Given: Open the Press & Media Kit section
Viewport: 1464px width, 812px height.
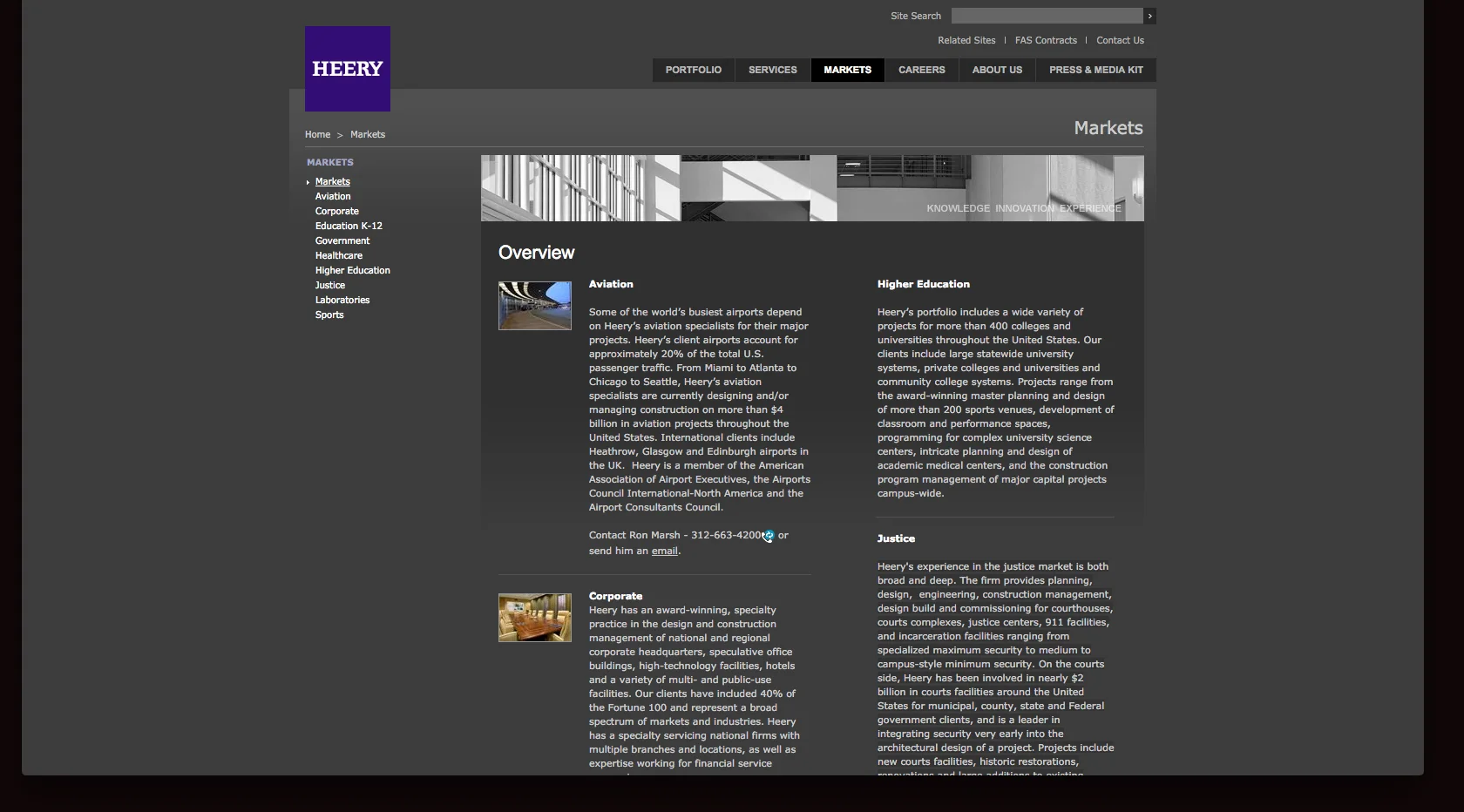Looking at the screenshot, I should (x=1095, y=70).
